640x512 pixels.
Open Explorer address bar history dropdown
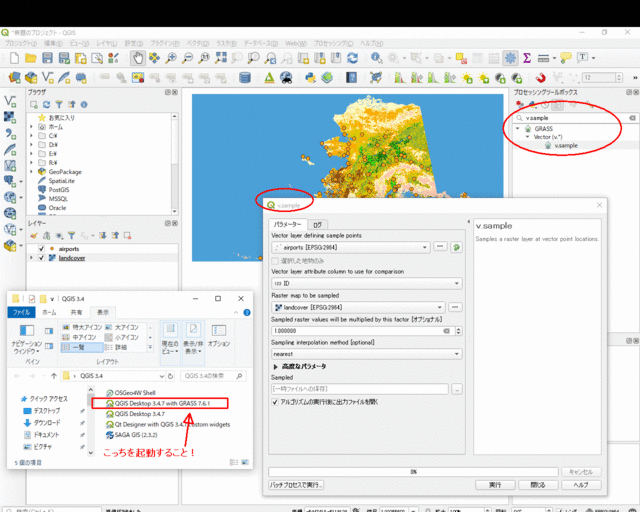[x=162, y=376]
